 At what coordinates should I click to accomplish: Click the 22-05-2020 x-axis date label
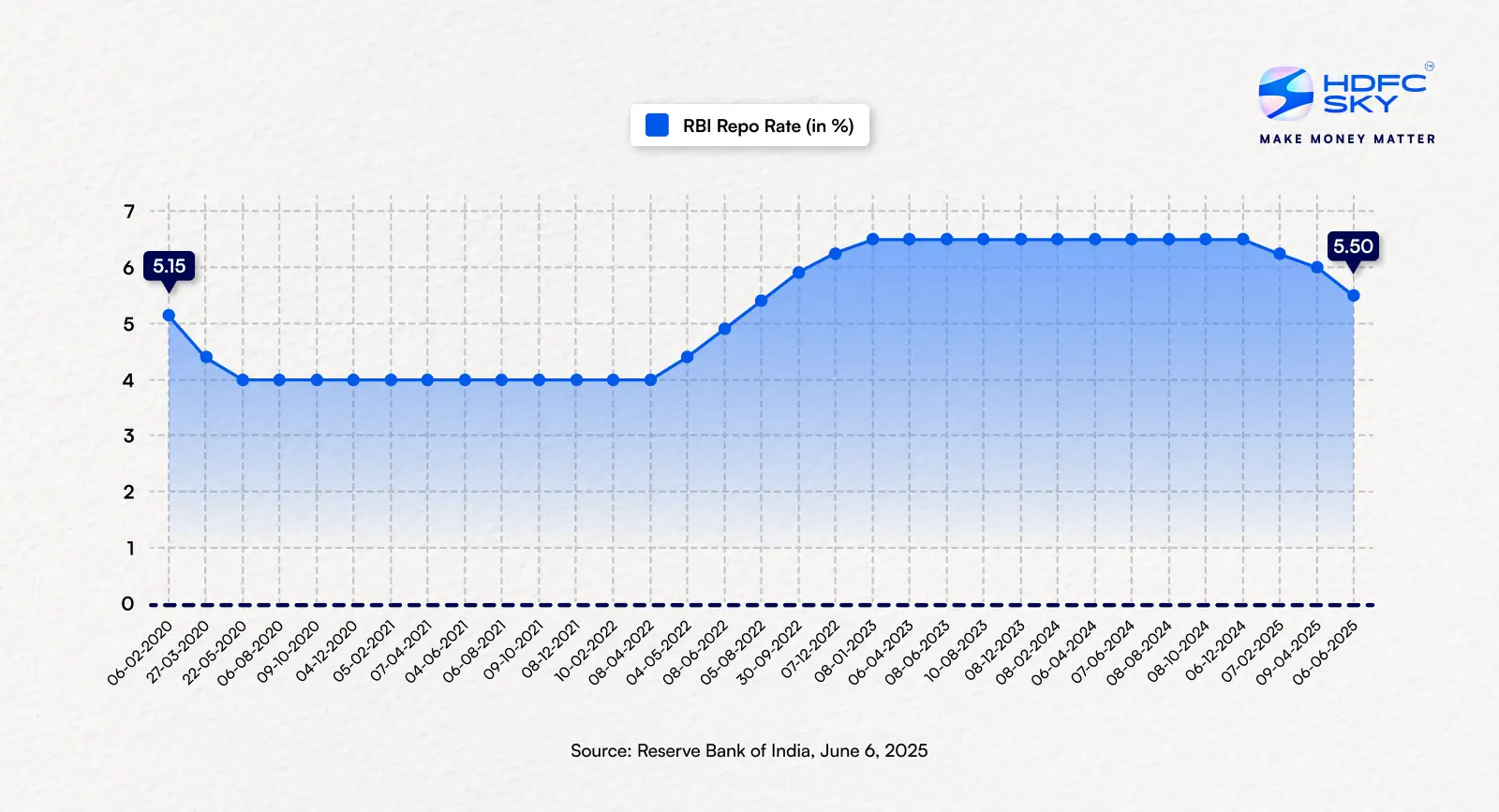[x=216, y=651]
